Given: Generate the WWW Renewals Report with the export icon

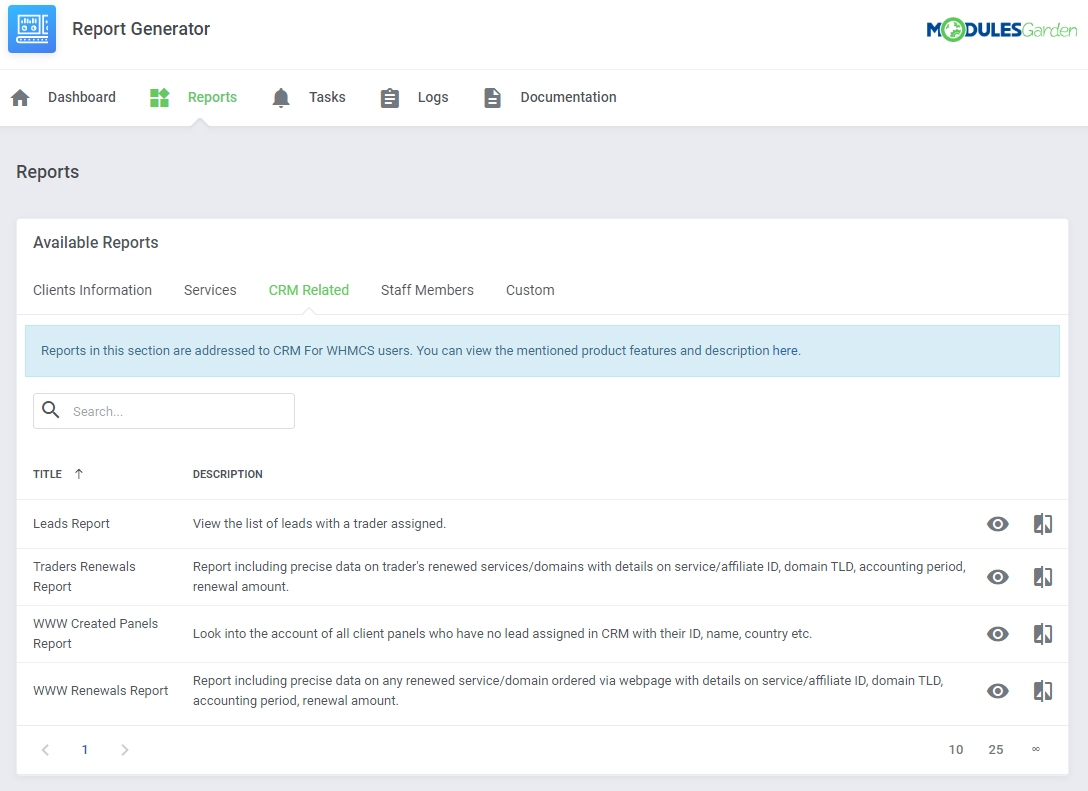Looking at the screenshot, I should pos(1043,690).
